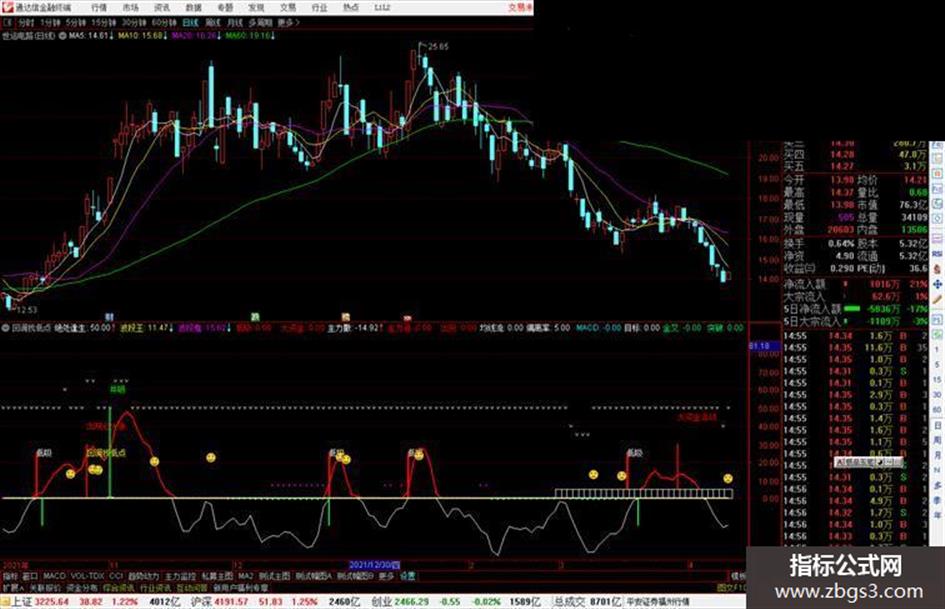The width and height of the screenshot is (945, 609).
Task: Select the pencil drawing tool icon
Action: pyautogui.click(x=937, y=299)
